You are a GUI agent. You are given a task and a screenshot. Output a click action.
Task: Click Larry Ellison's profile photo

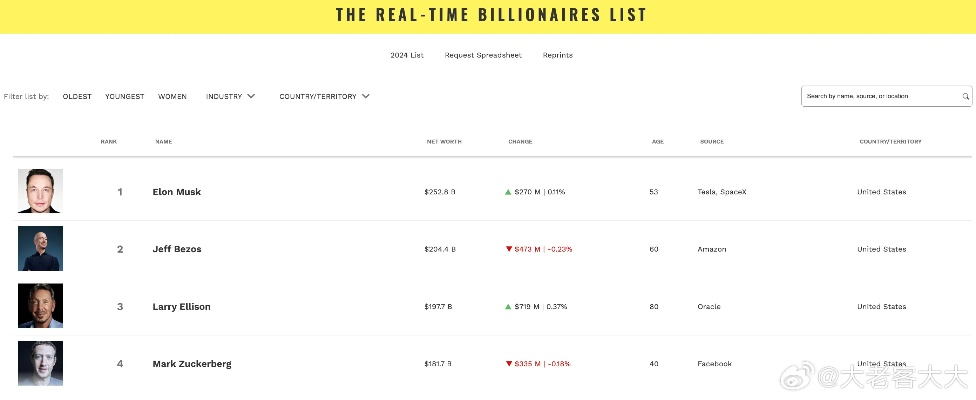[40, 306]
